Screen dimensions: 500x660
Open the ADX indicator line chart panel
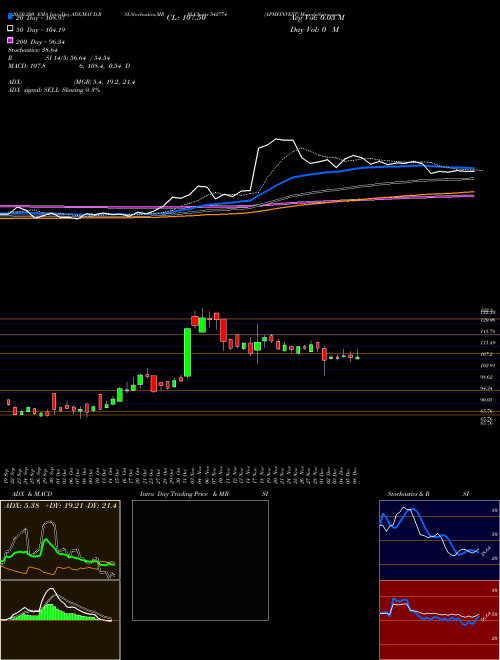60,540
